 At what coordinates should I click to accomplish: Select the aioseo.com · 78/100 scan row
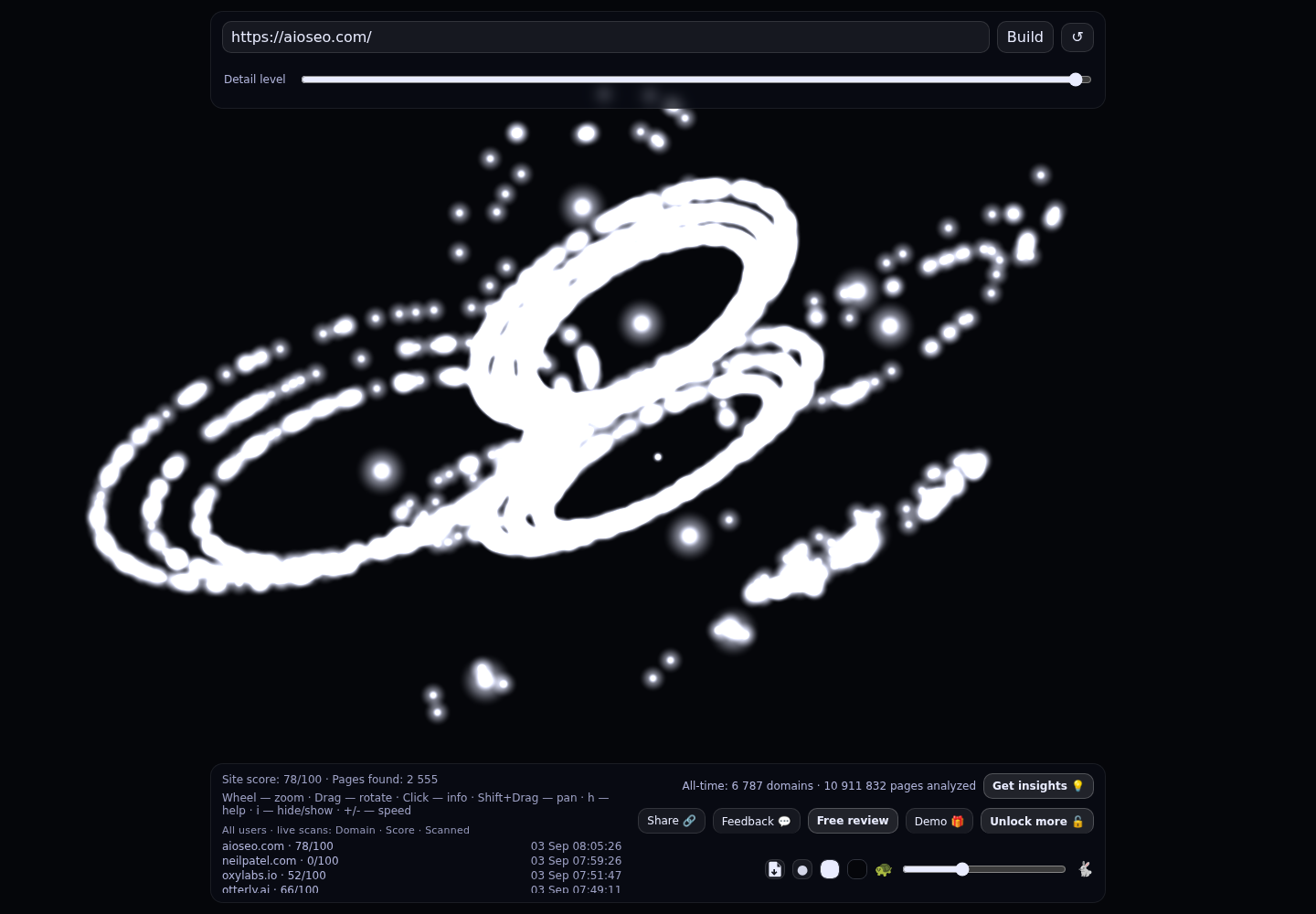pyautogui.click(x=421, y=846)
